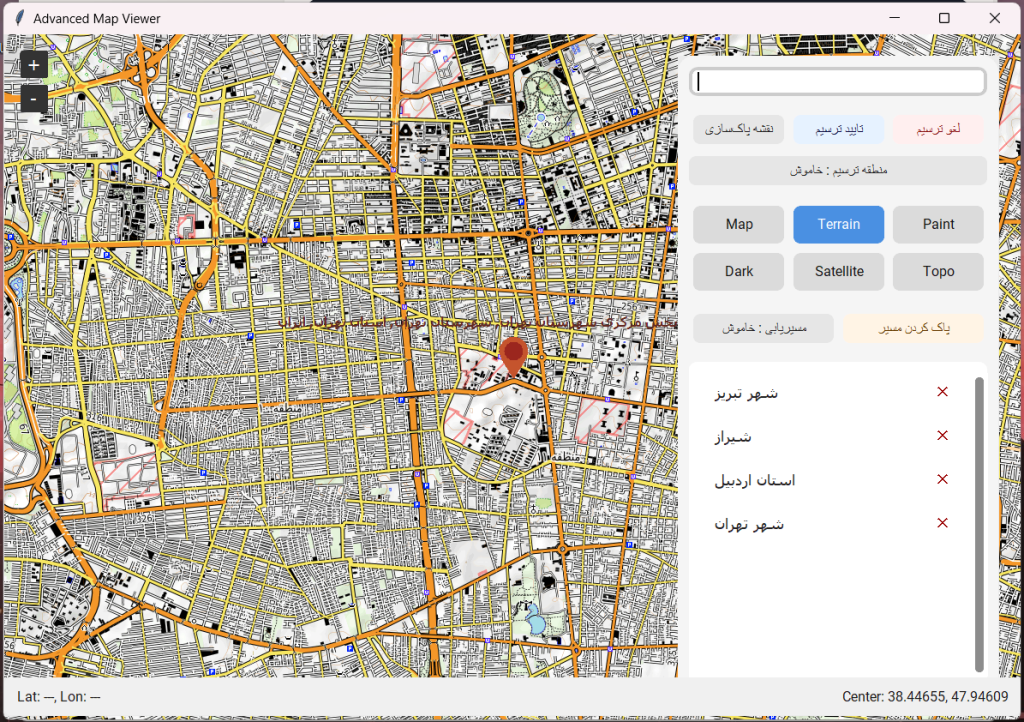Pick the Paint map style
Image resolution: width=1024 pixels, height=722 pixels.
pyautogui.click(x=938, y=225)
